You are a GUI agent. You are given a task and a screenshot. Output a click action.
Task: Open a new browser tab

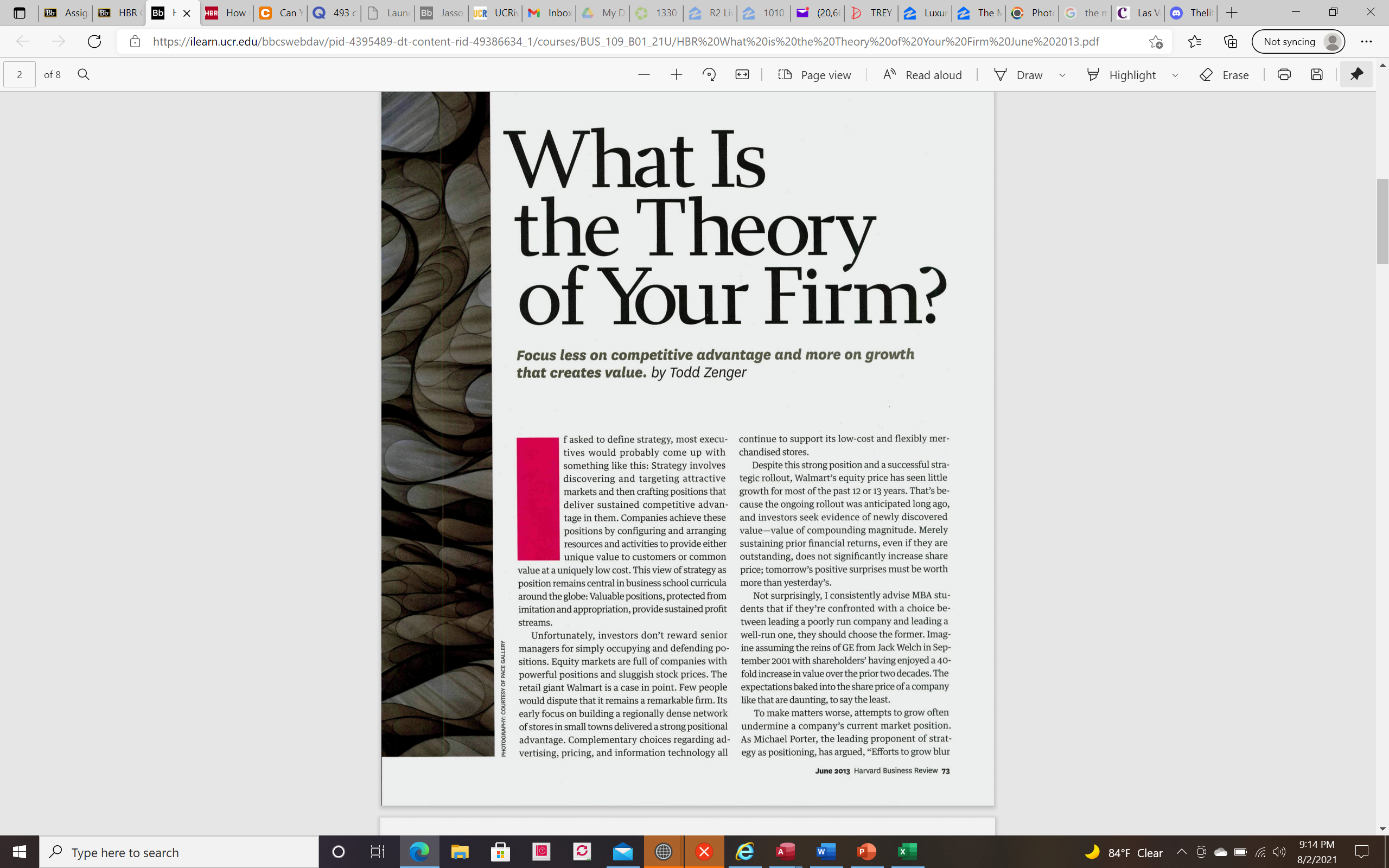[1232, 12]
